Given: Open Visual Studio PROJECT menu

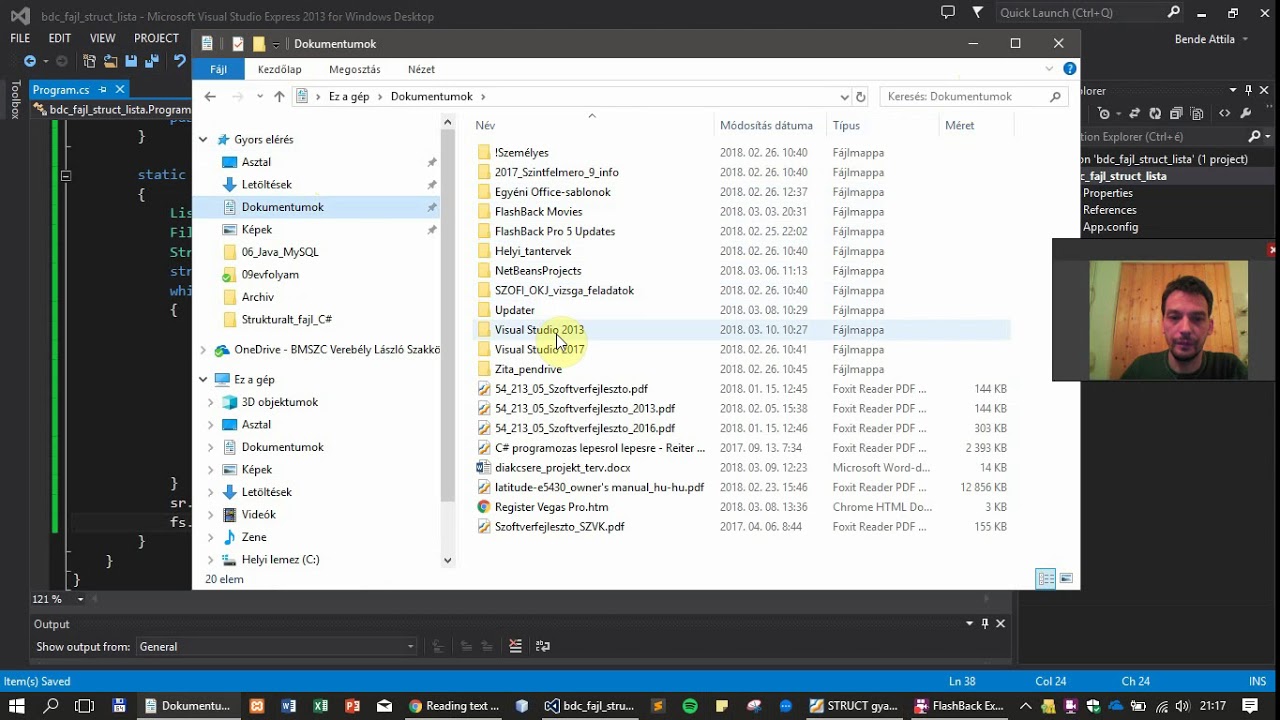Looking at the screenshot, I should point(156,38).
